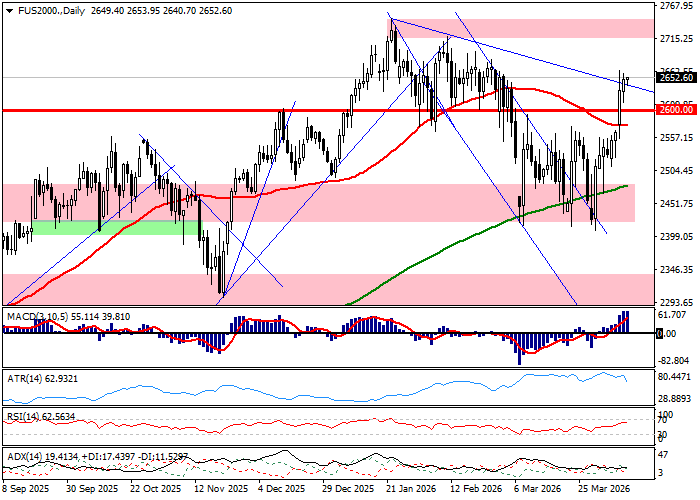The image size is (700, 500).
Task: Click the top pink resistance zone
Action: click(x=520, y=28)
